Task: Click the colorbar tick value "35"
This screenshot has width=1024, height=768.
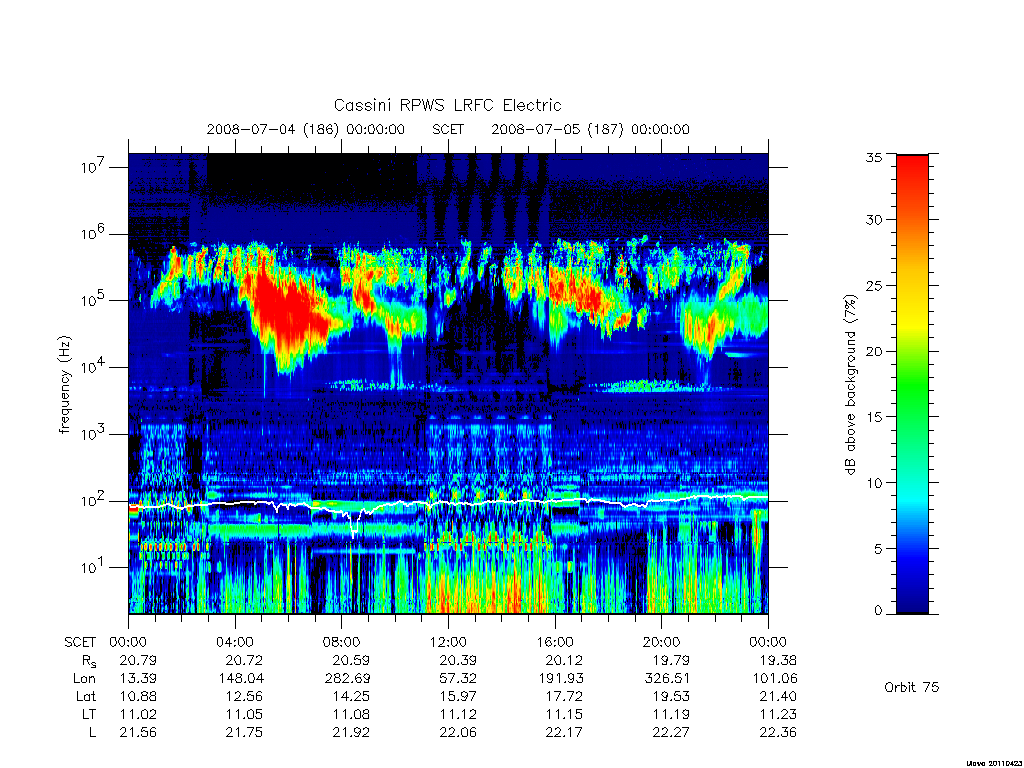Action: (x=874, y=157)
